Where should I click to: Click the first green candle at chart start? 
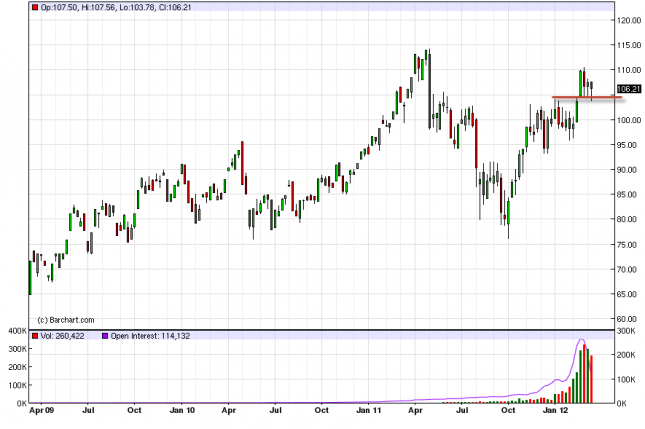pyautogui.click(x=30, y=277)
